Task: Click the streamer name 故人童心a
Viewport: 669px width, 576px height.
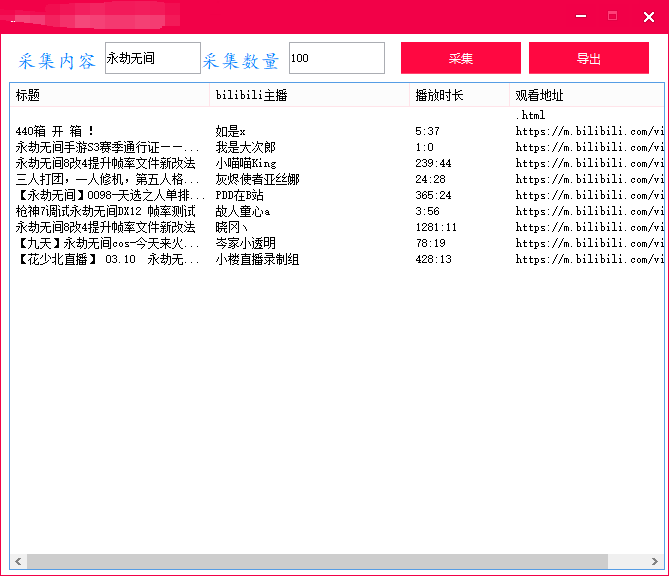Action: point(242,211)
